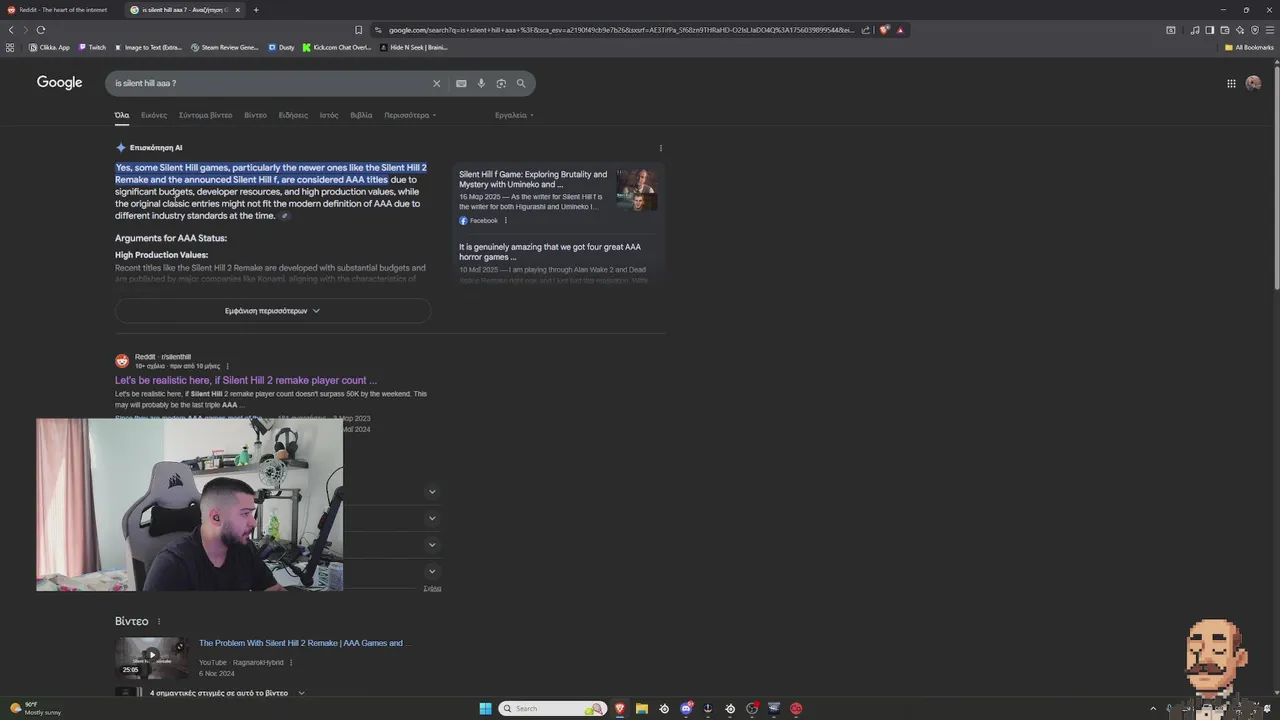Expand the second related question chevron
The height and width of the screenshot is (720, 1280).
[x=432, y=518]
